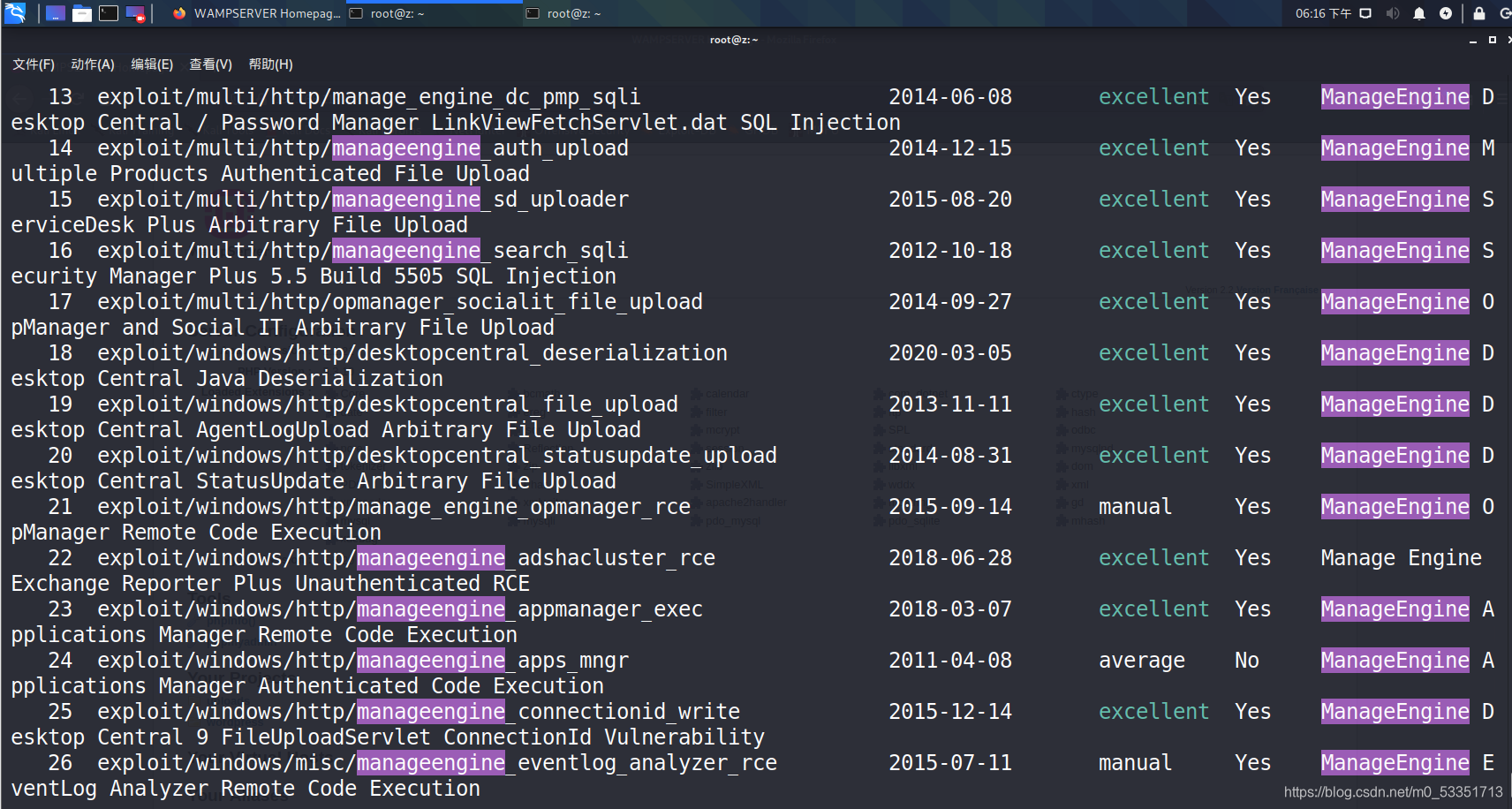This screenshot has width=1512, height=809.
Task: Click the manageengine_connectionid_write module path
Action: [419, 711]
